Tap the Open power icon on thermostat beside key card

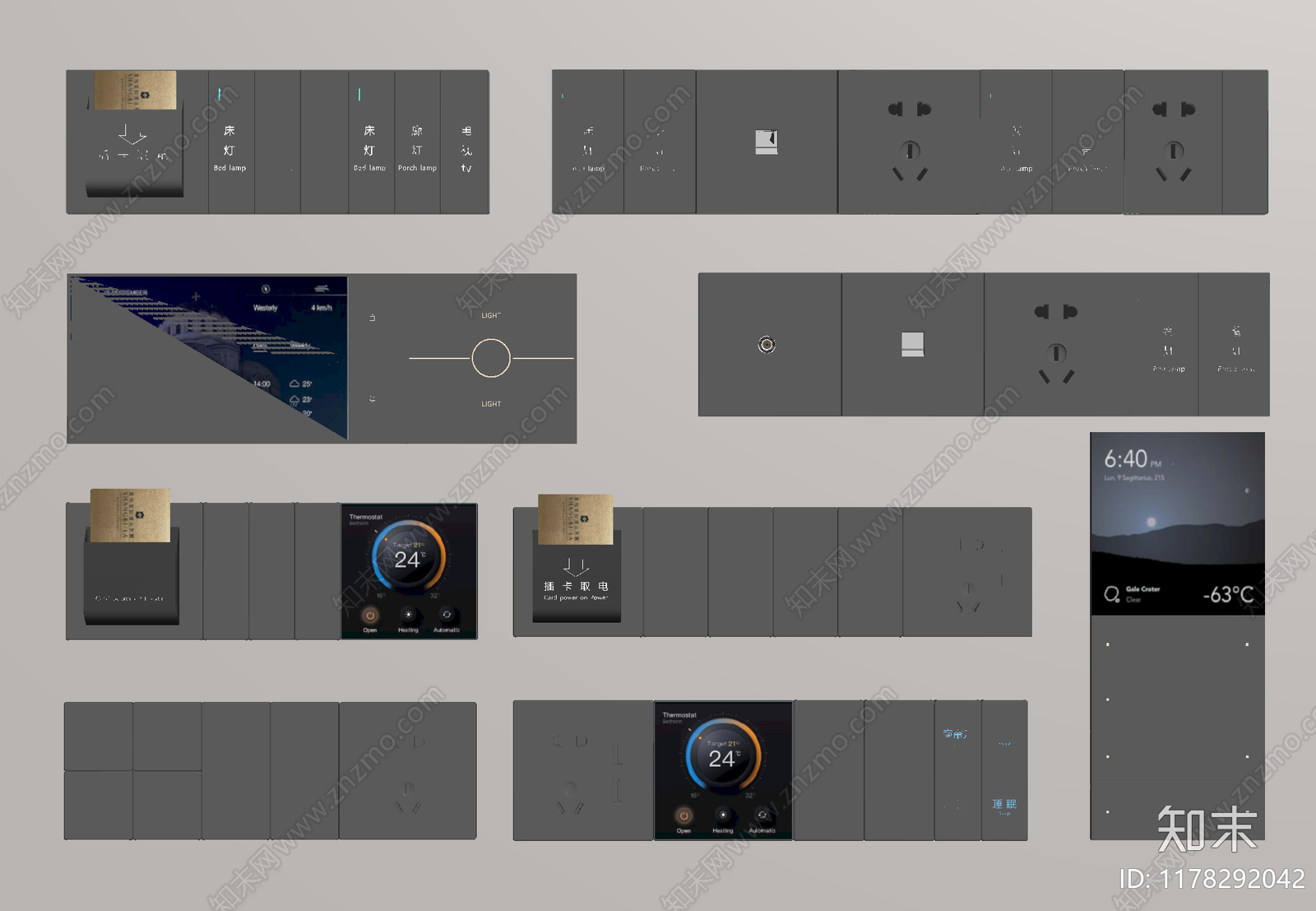[370, 615]
